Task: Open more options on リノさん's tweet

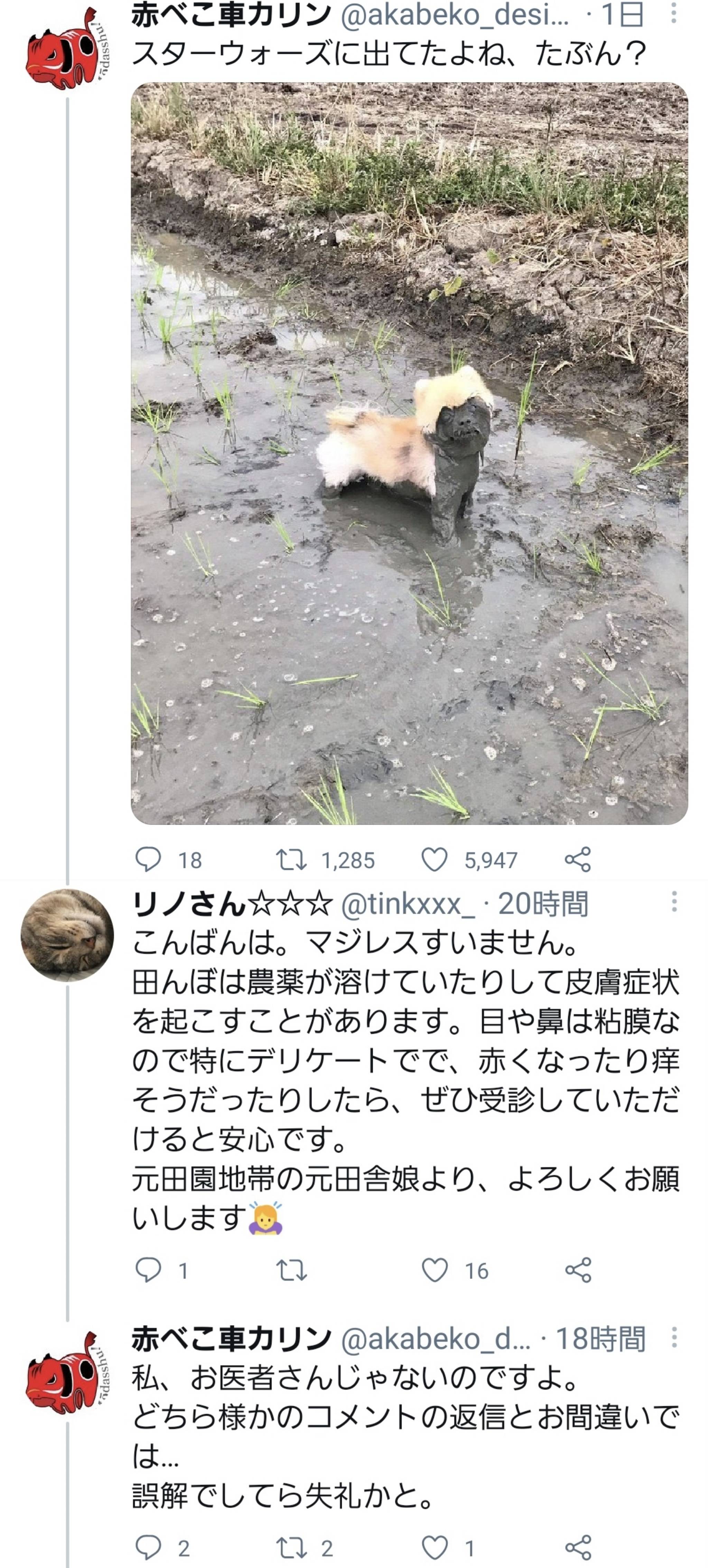Action: click(673, 902)
